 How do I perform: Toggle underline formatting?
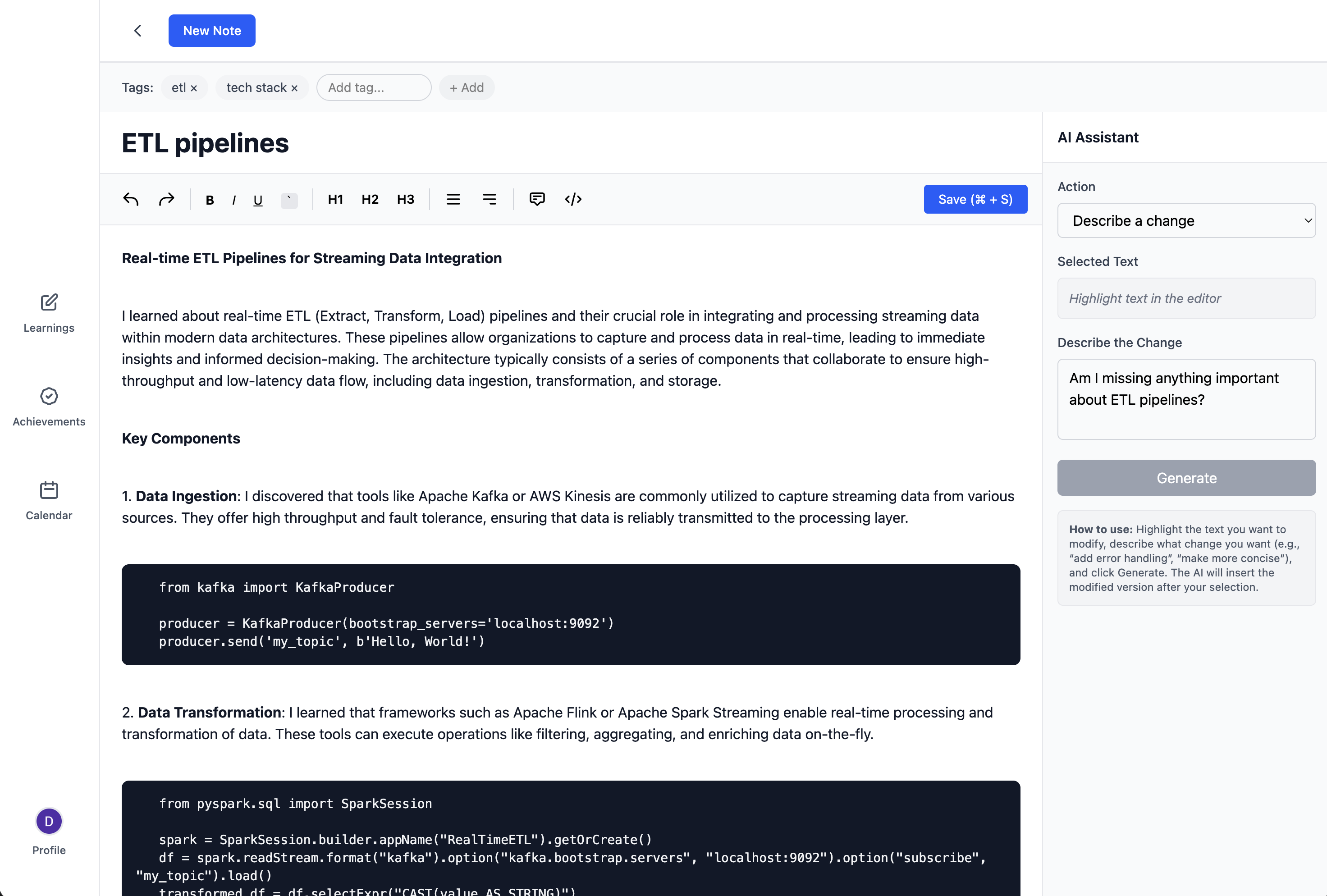[258, 199]
